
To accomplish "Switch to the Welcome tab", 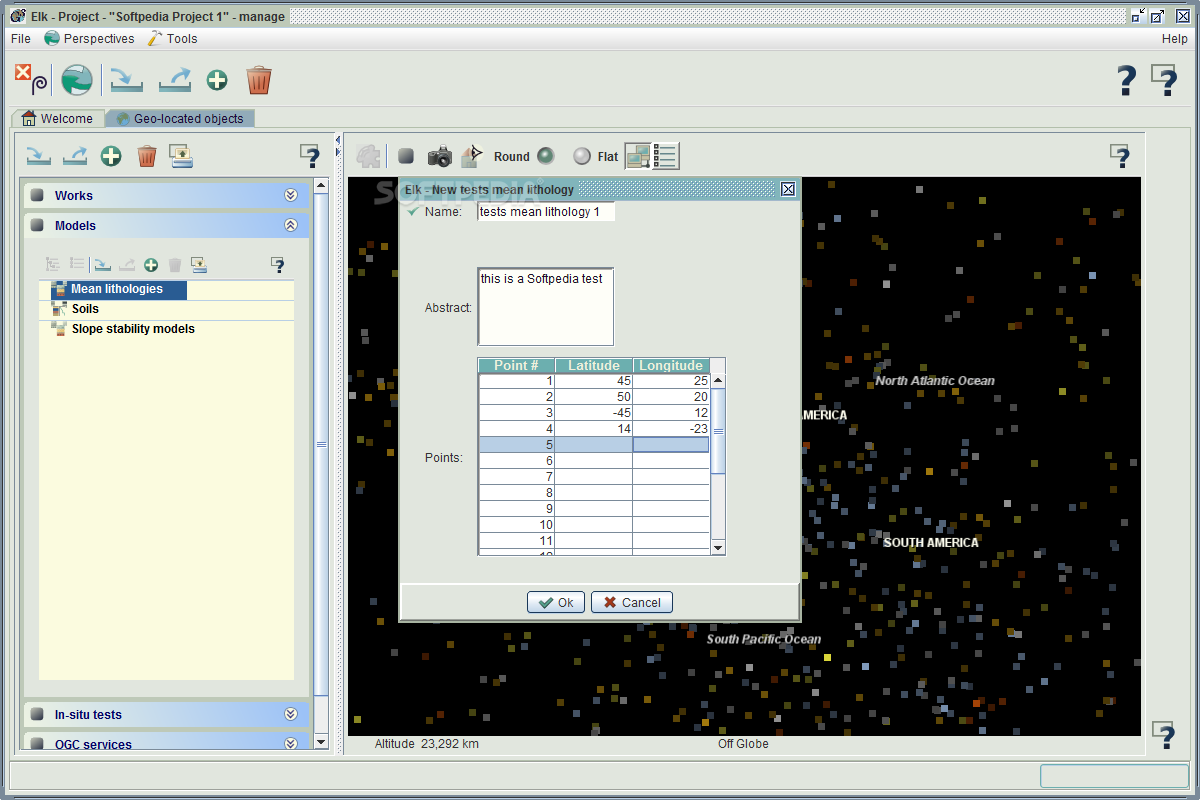I will click(58, 118).
